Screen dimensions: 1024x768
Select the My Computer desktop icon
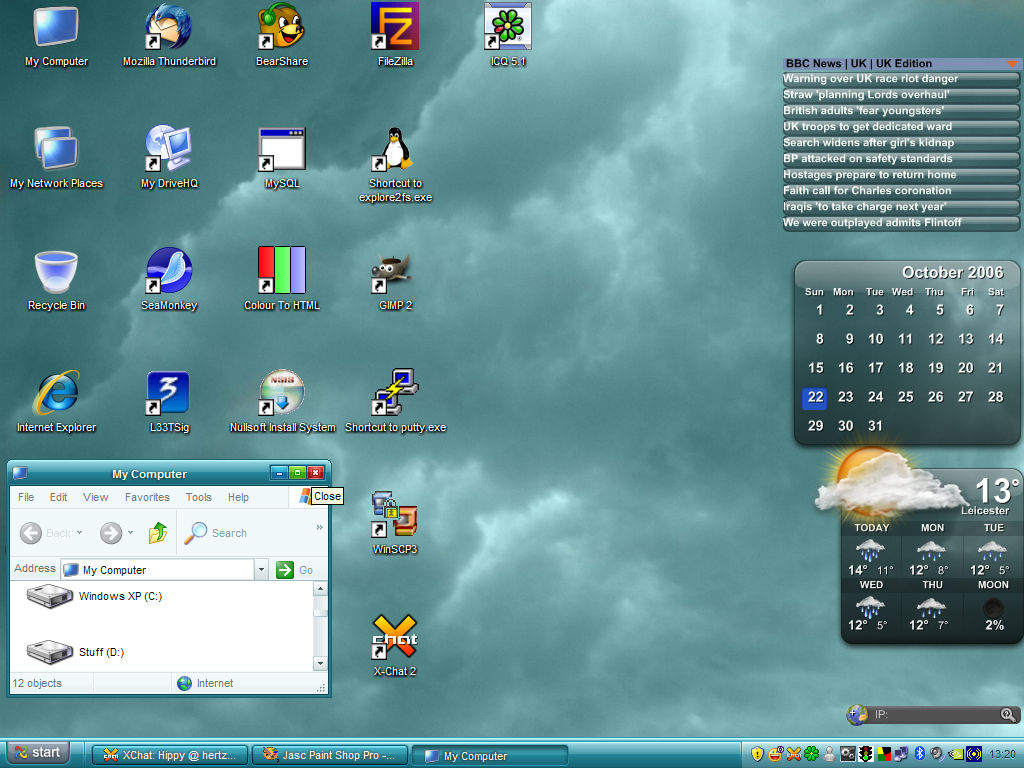[56, 35]
